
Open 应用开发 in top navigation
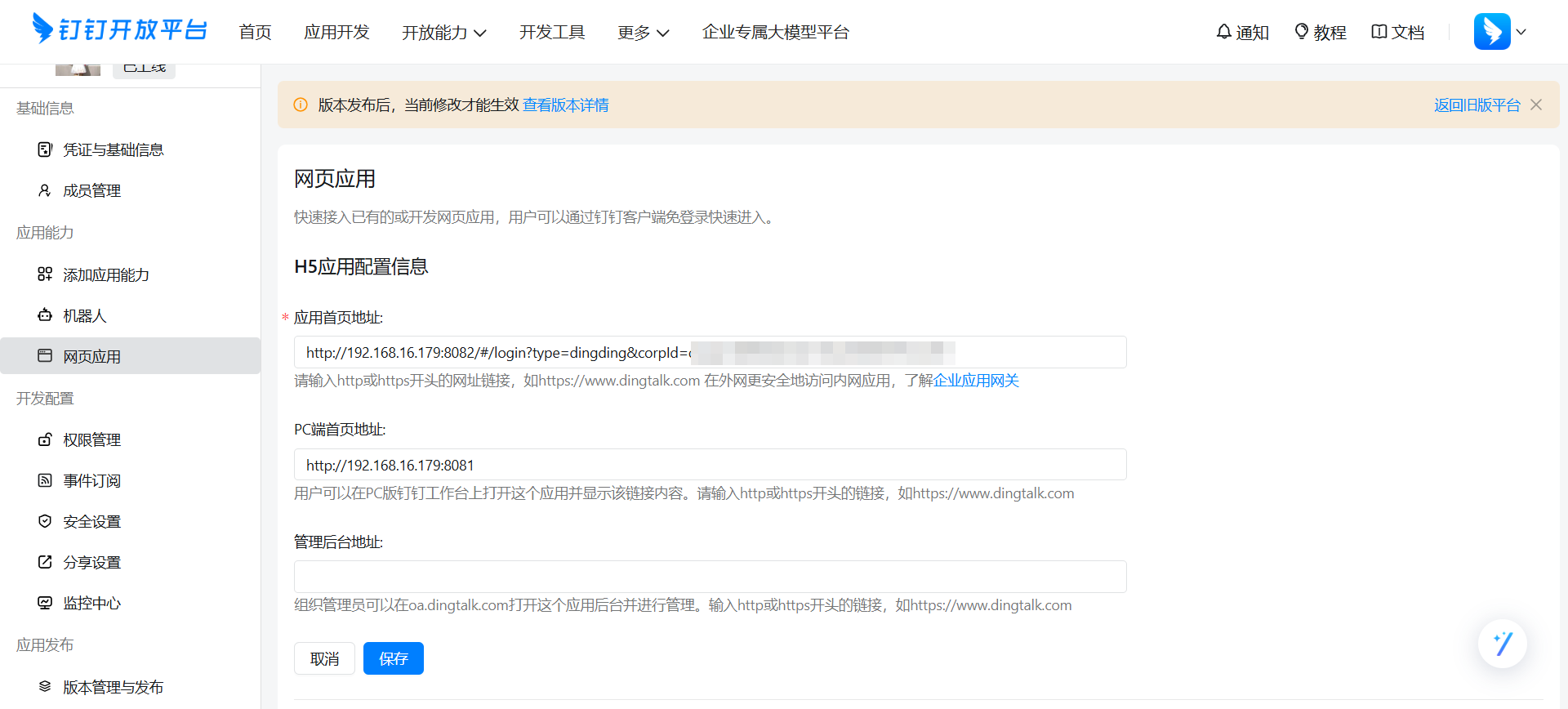pos(336,32)
